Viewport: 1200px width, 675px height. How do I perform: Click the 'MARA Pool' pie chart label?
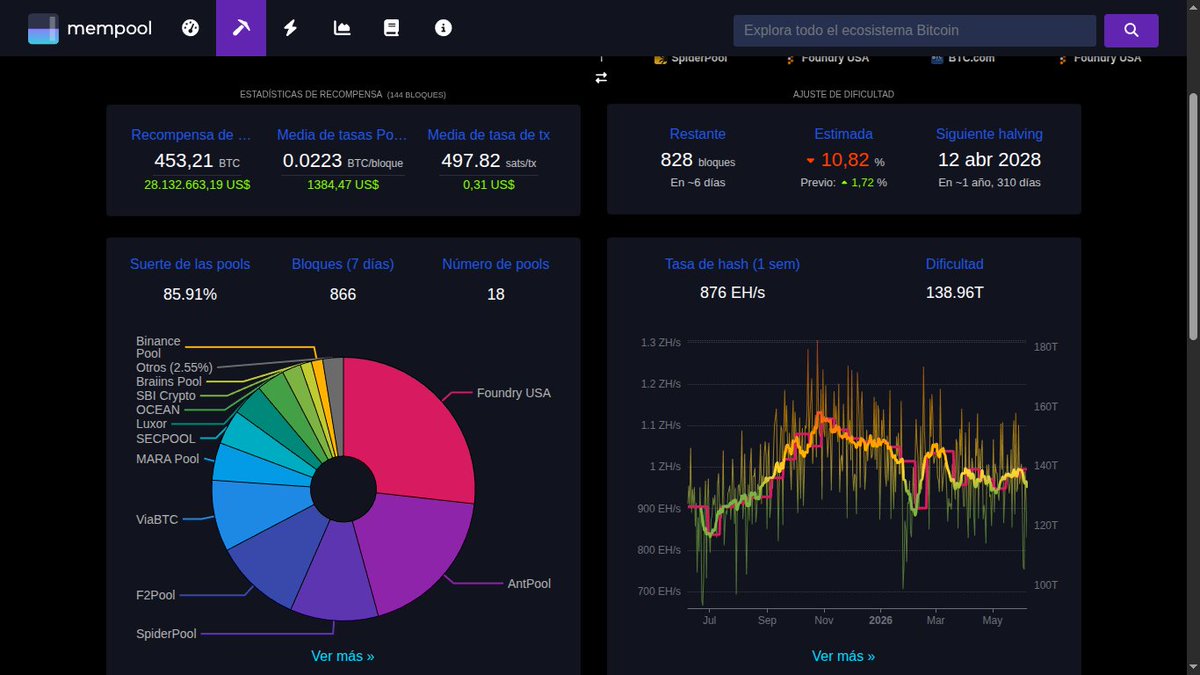[168, 459]
